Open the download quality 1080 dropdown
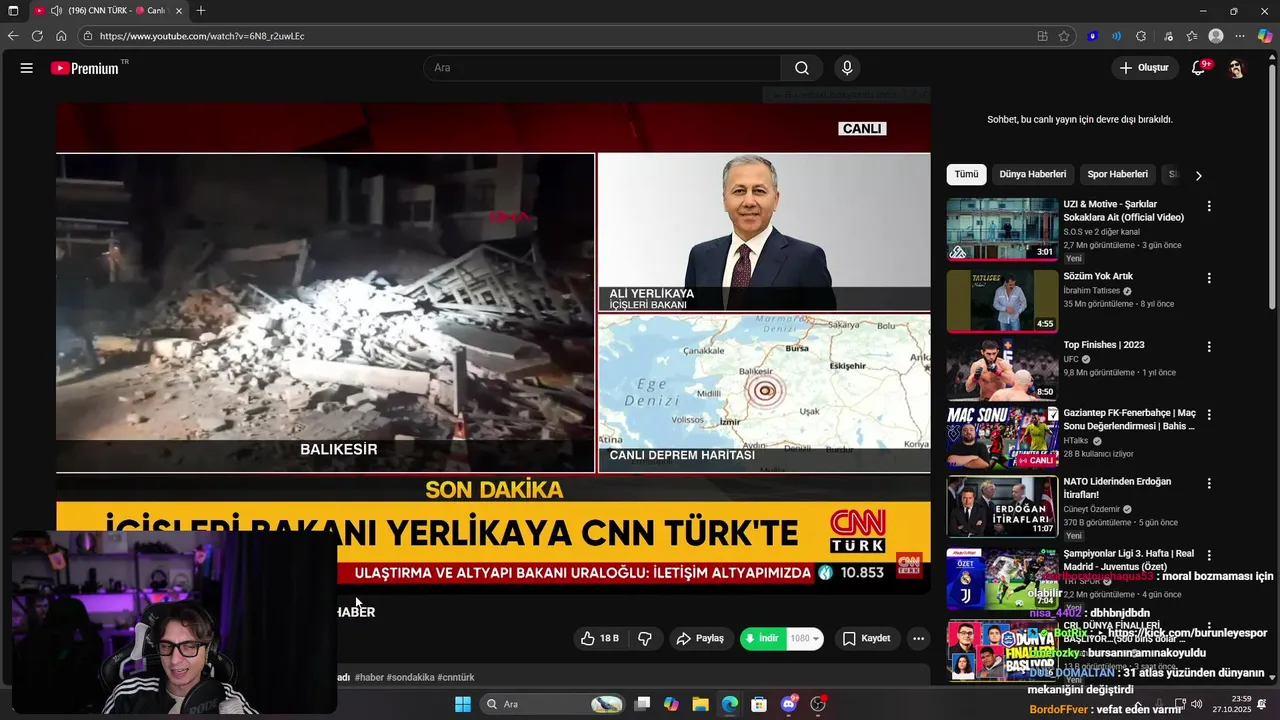1280x720 pixels. coord(805,638)
